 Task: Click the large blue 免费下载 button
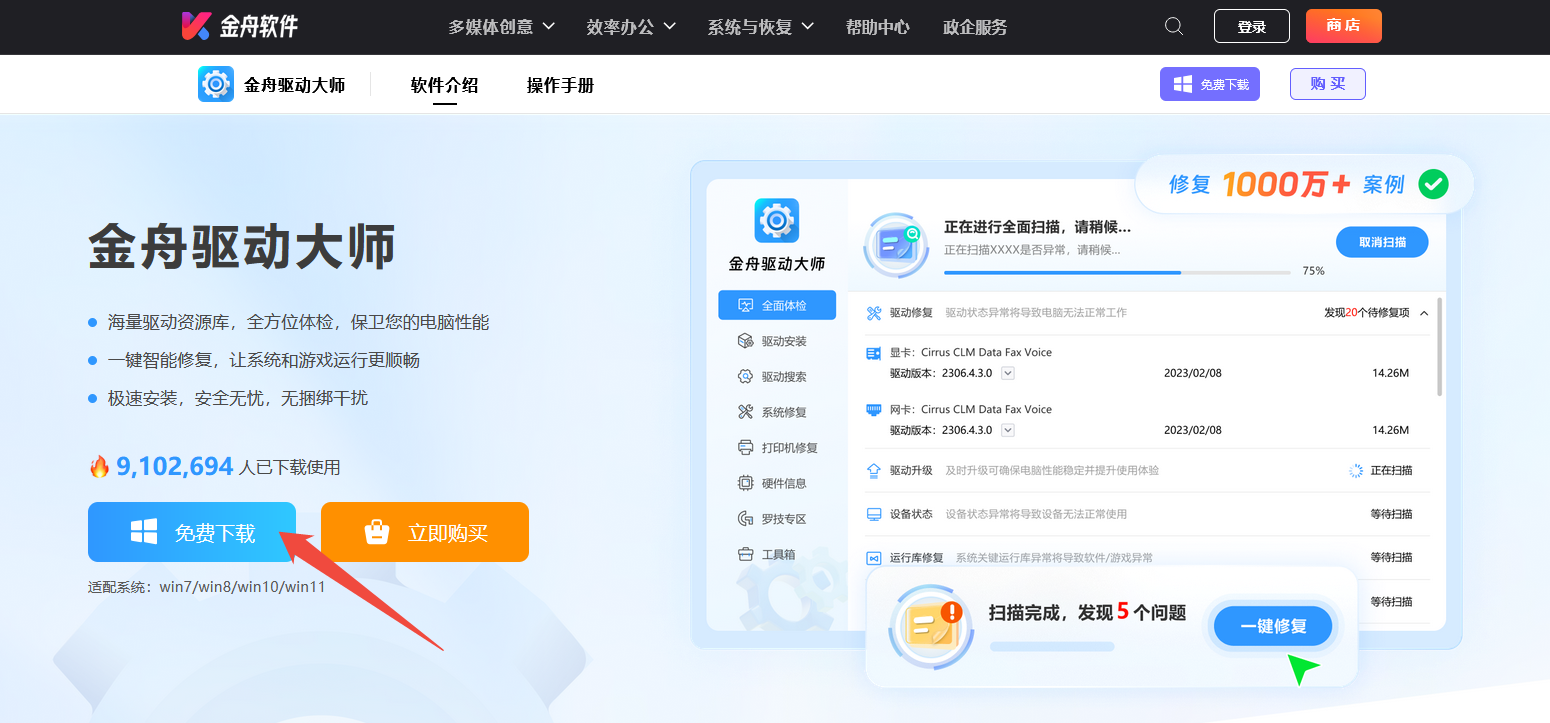coord(192,532)
